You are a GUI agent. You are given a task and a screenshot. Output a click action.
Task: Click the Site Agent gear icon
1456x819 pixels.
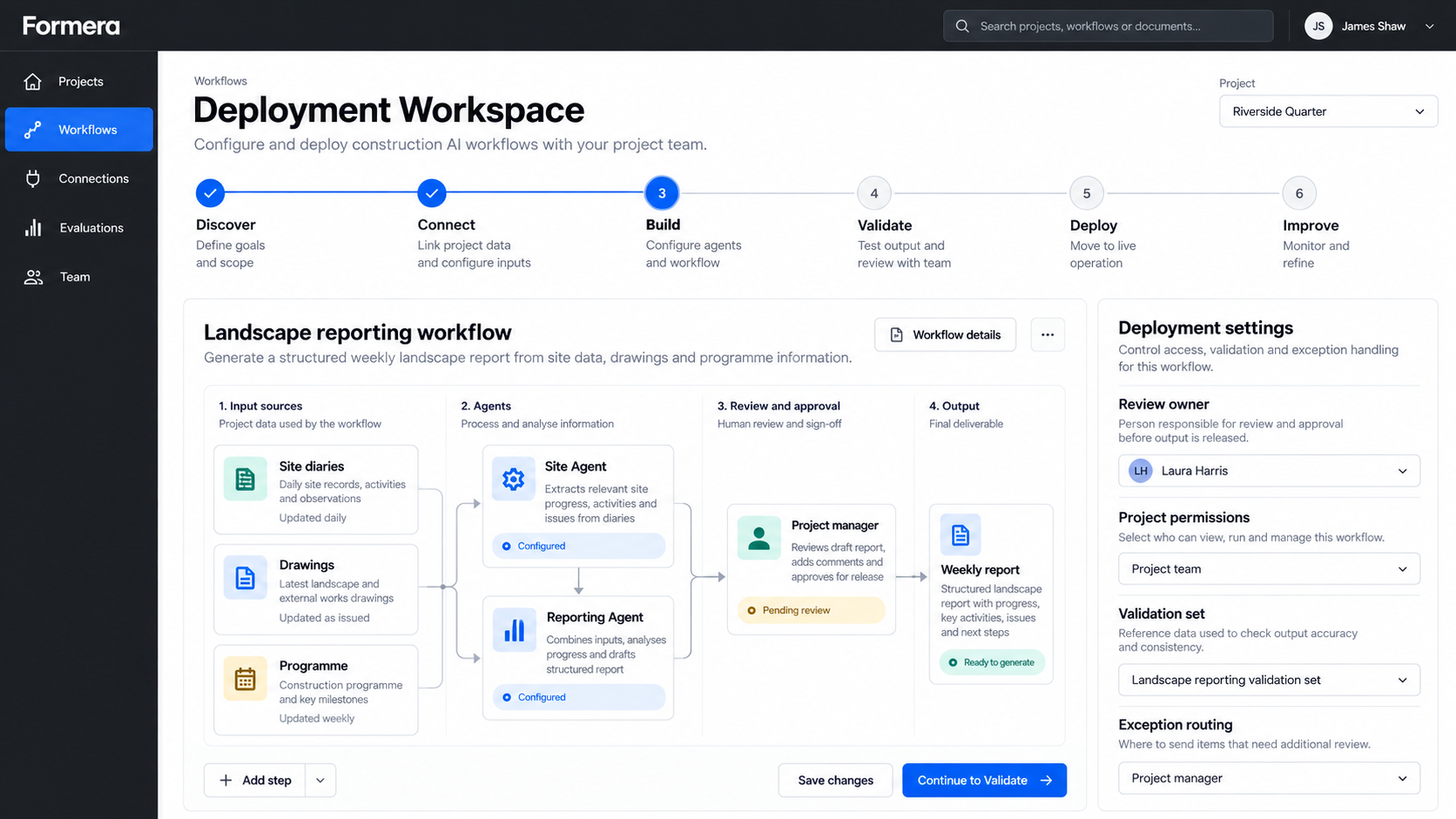514,479
